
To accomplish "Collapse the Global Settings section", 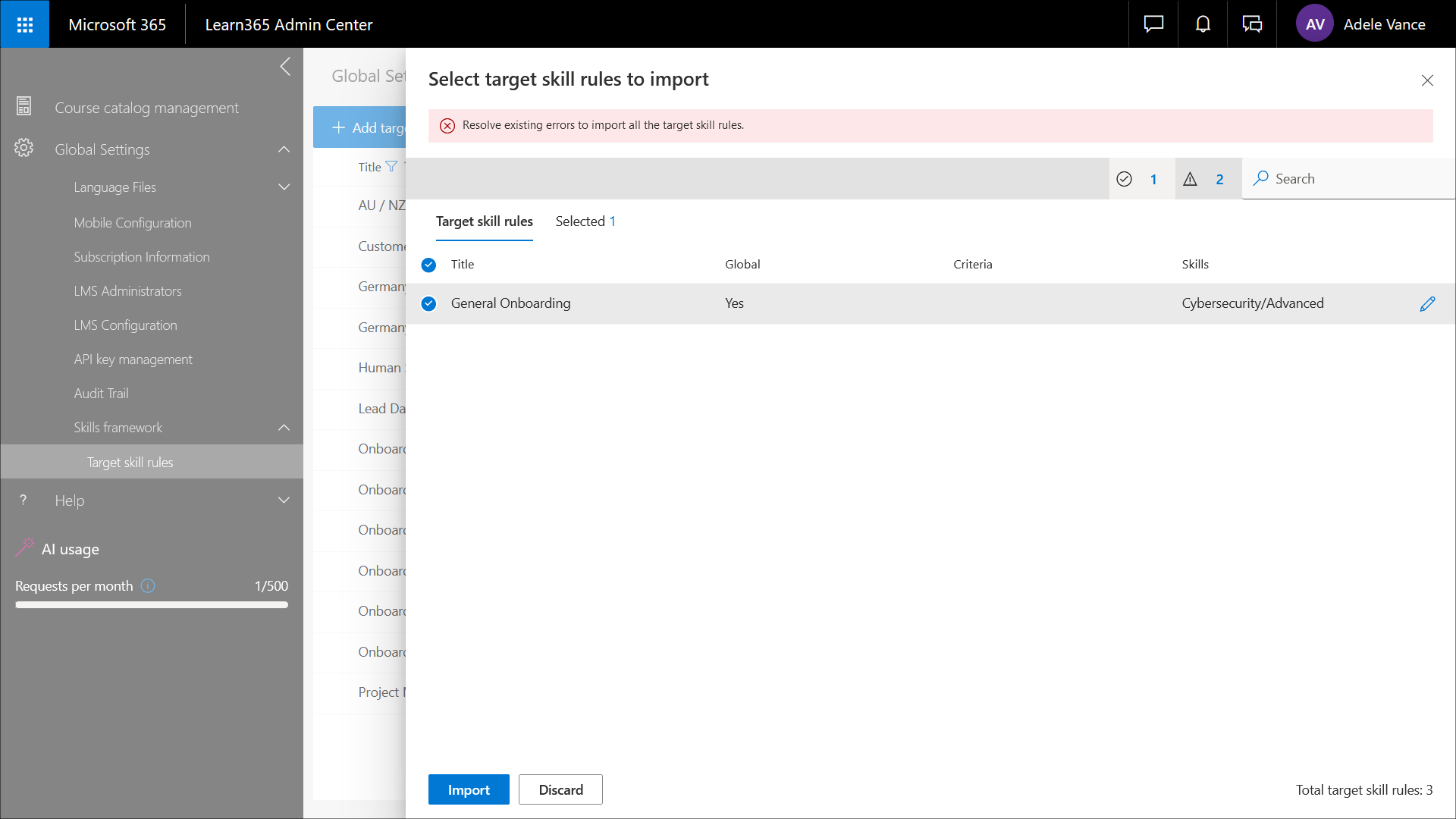I will 284,149.
